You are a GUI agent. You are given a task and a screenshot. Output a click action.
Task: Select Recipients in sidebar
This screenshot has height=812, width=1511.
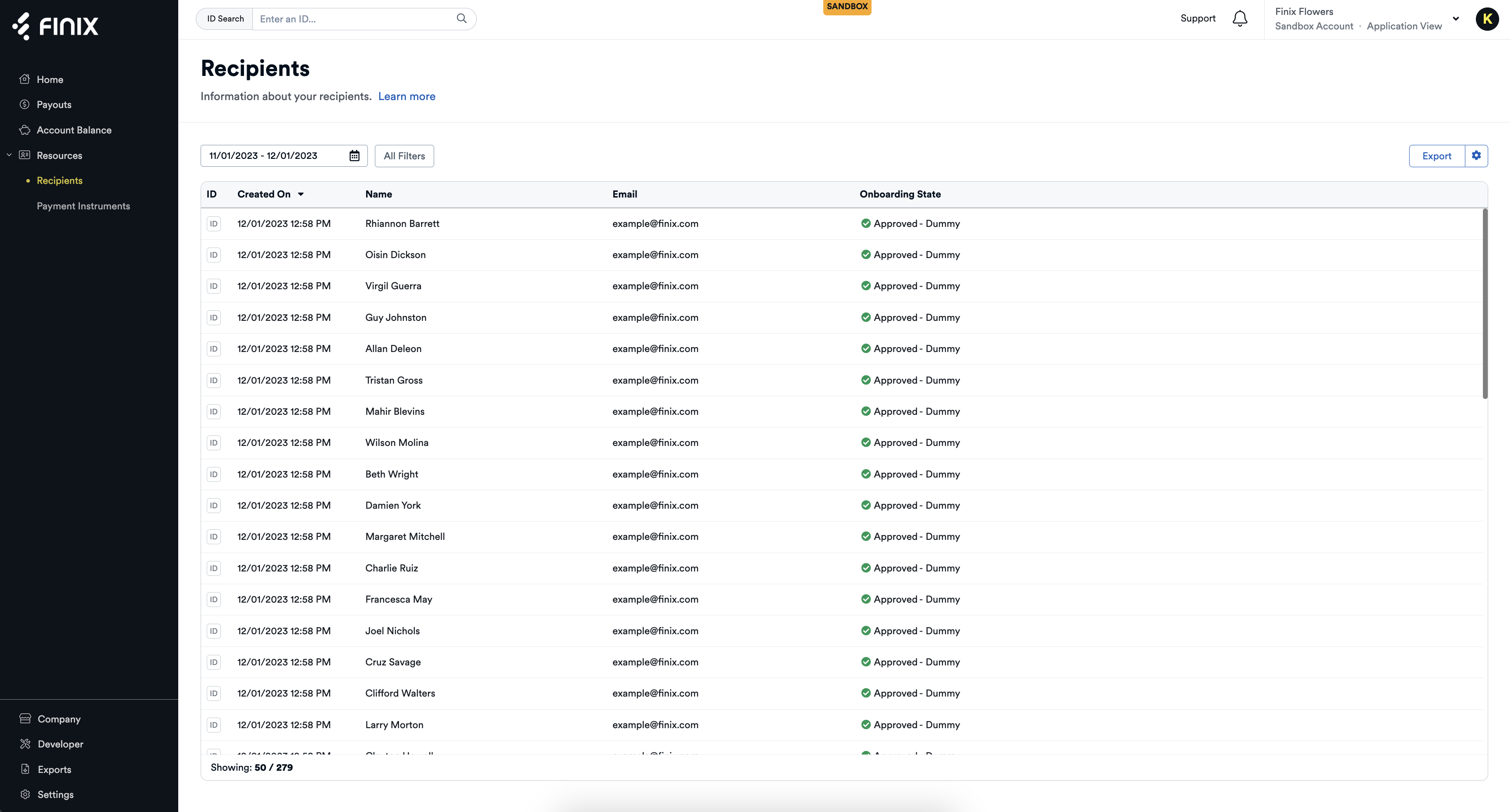point(60,180)
